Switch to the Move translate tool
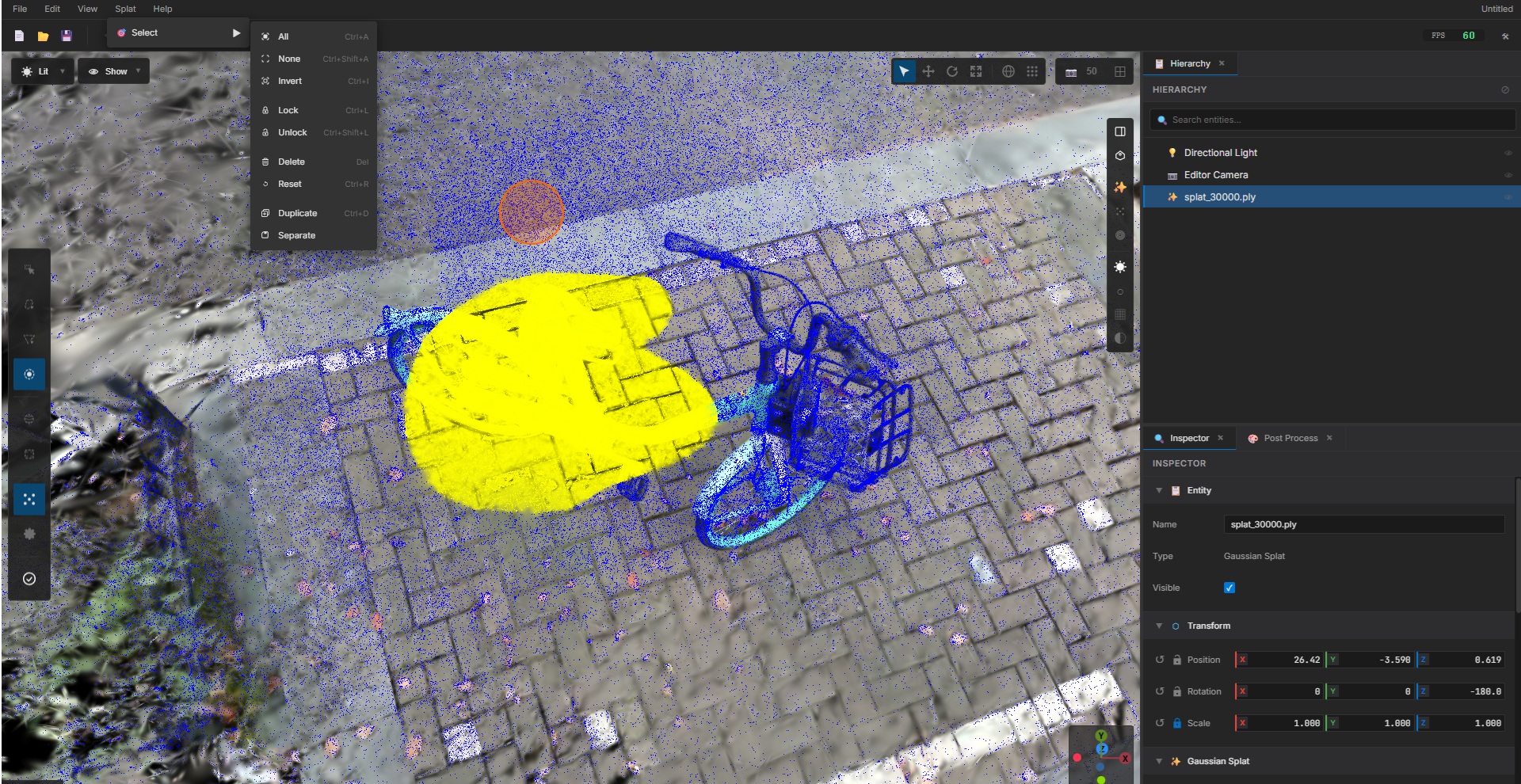 [928, 71]
